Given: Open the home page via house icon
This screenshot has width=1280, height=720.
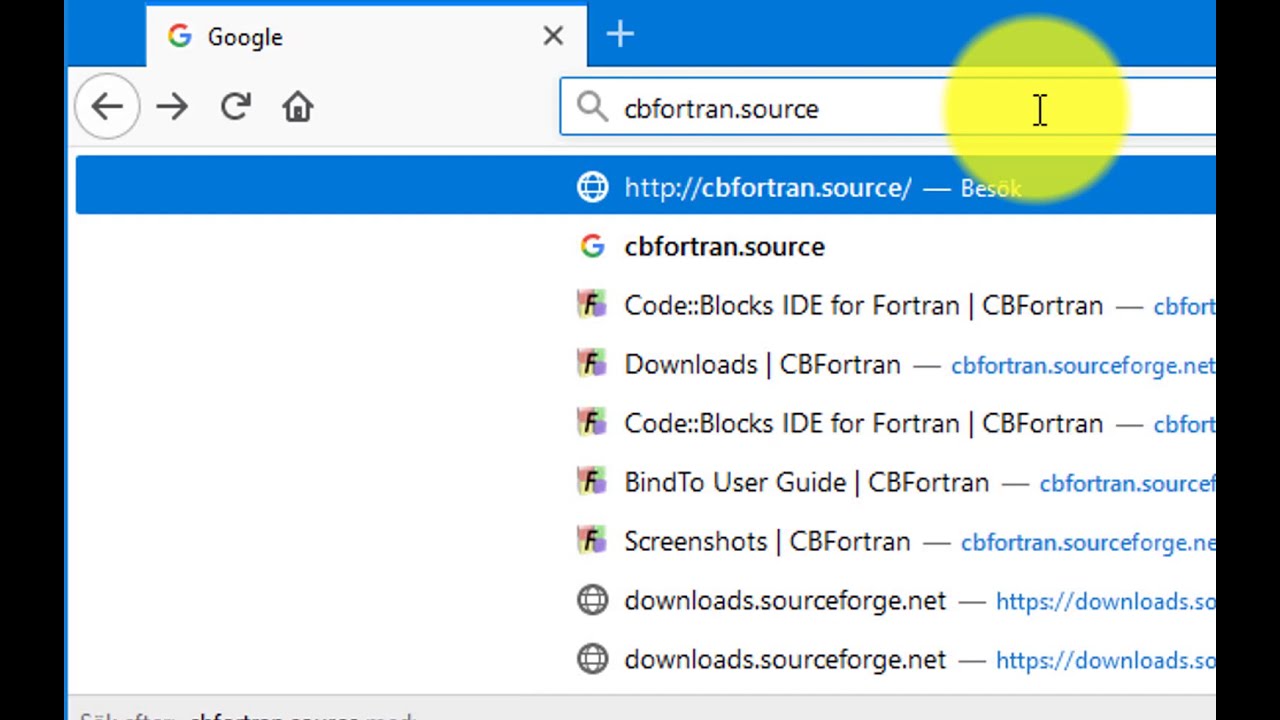Looking at the screenshot, I should tap(298, 107).
